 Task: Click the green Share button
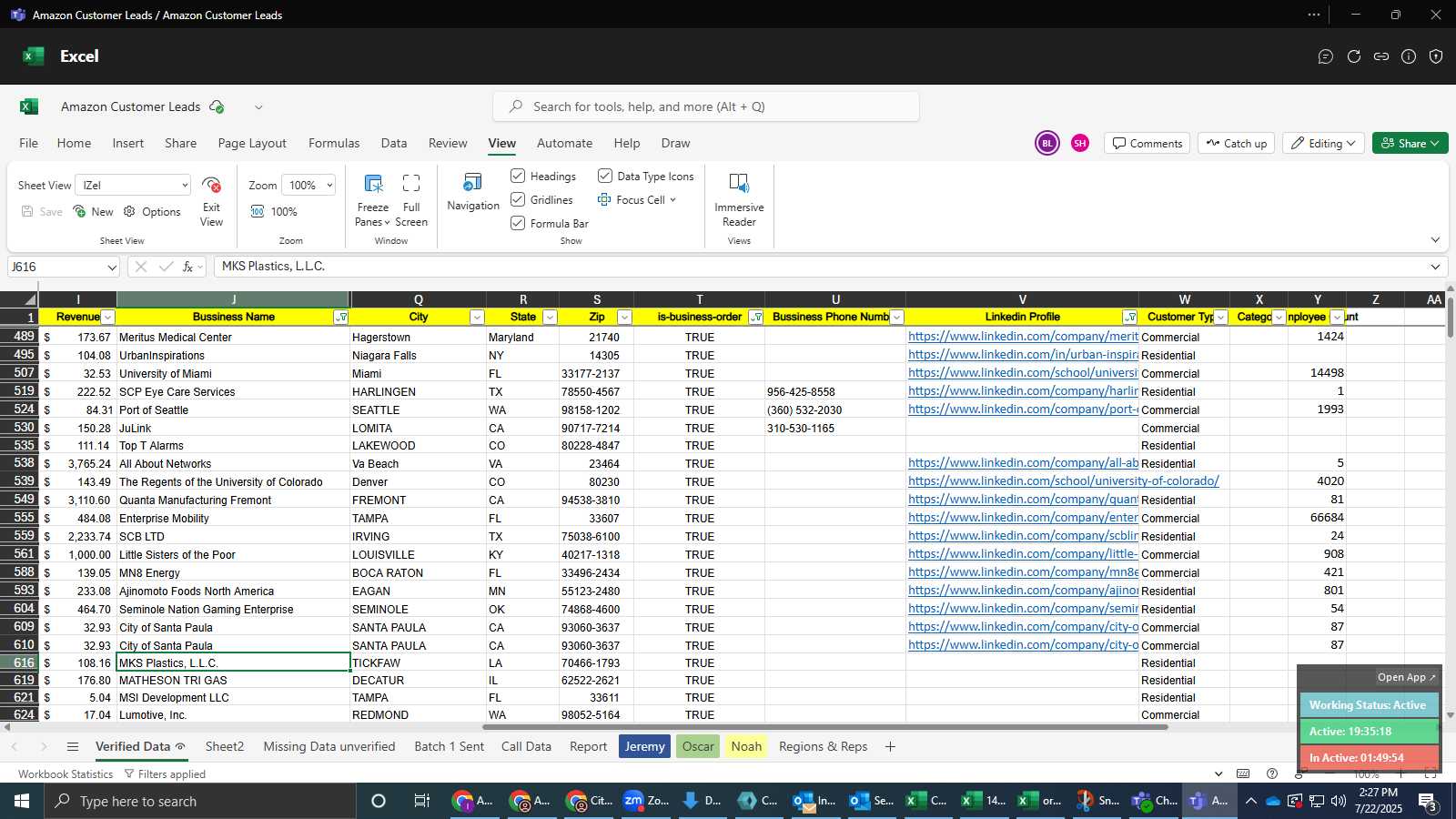click(x=1410, y=143)
